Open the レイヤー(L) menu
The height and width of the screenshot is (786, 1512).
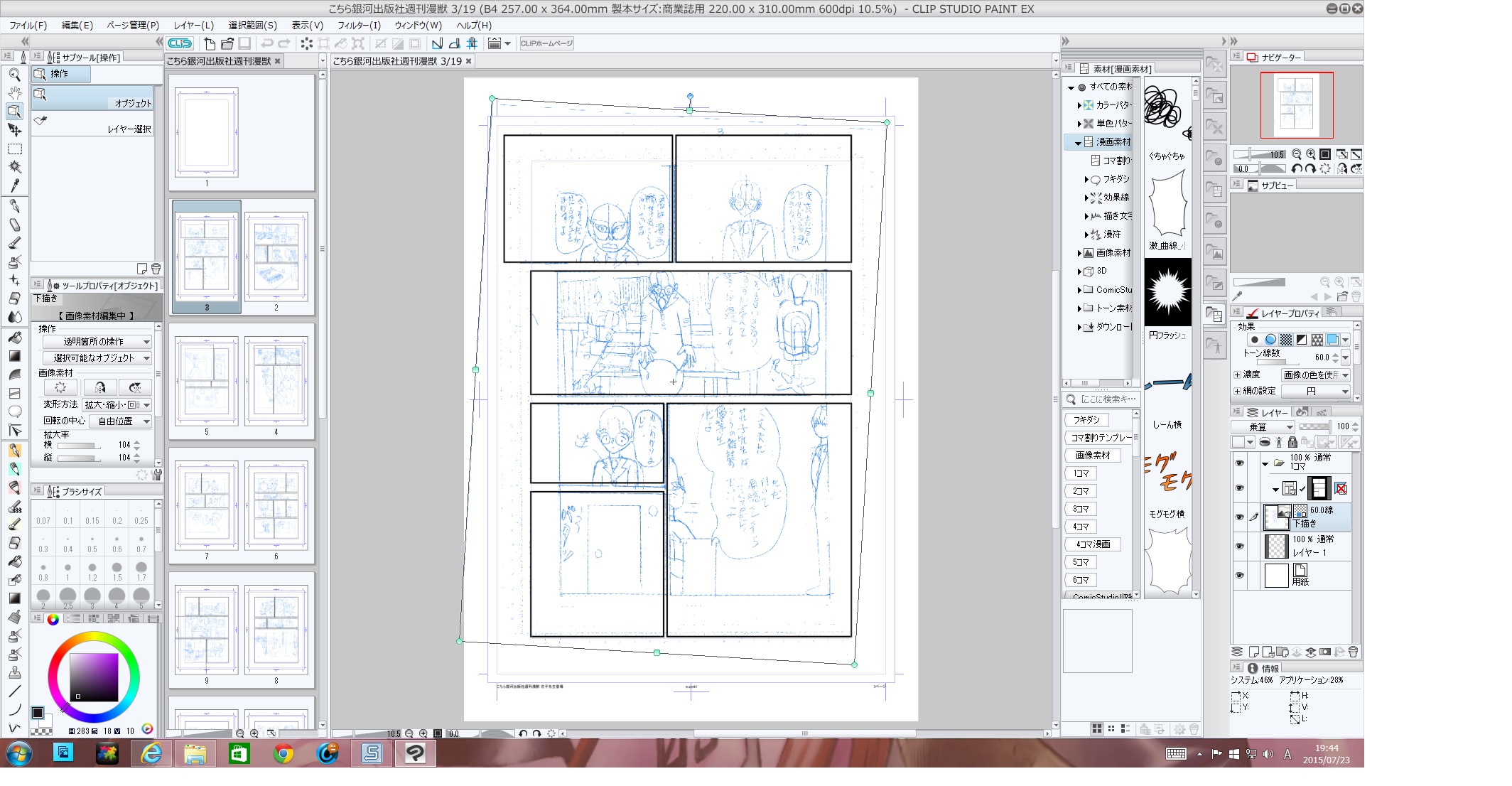click(193, 25)
